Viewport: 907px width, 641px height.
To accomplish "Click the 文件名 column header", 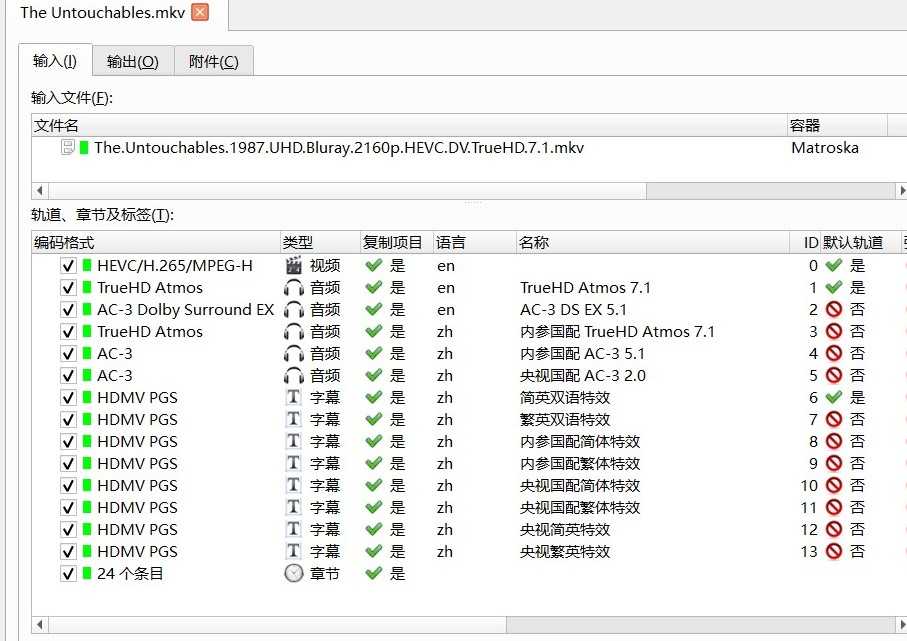I will [410, 126].
